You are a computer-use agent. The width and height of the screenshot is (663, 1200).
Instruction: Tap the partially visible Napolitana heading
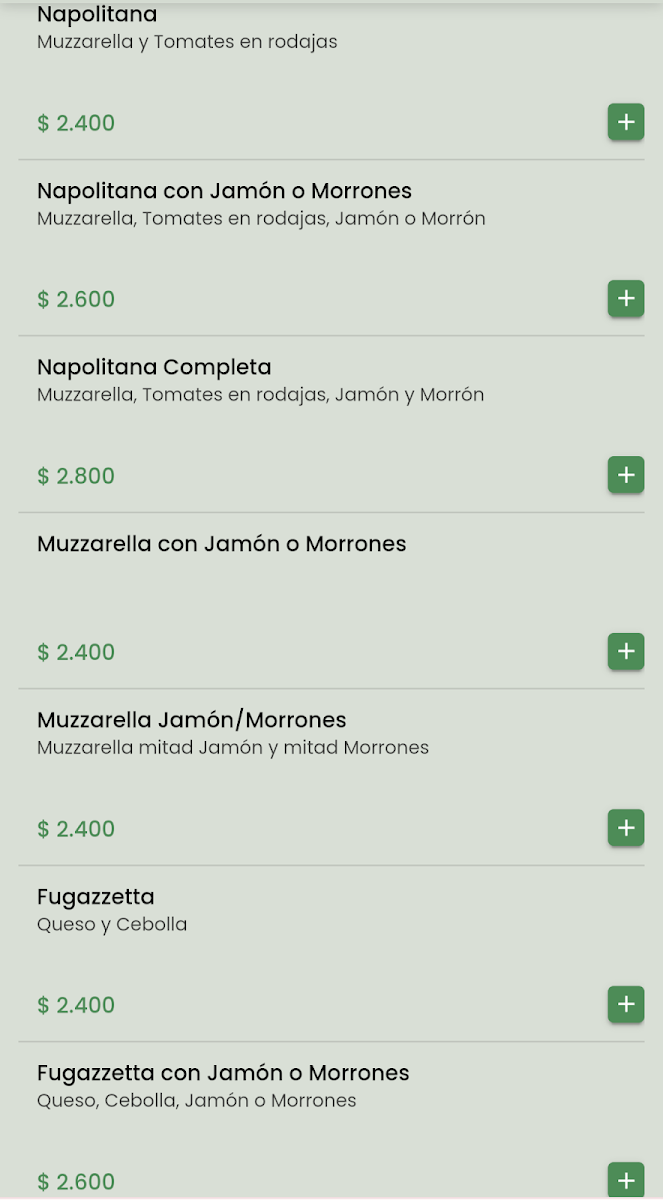pyautogui.click(x=97, y=15)
